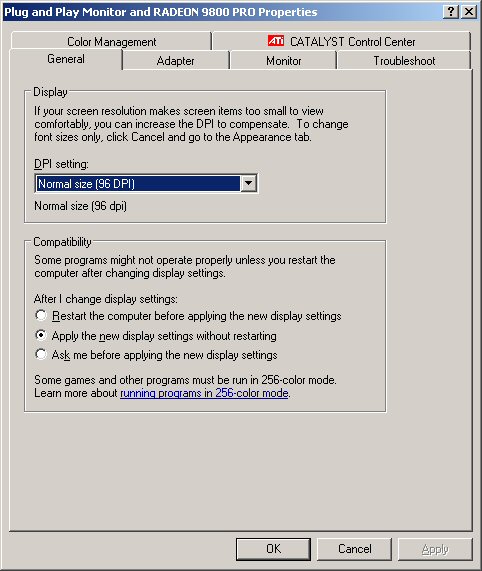Open the Color Management tab

pyautogui.click(x=111, y=41)
